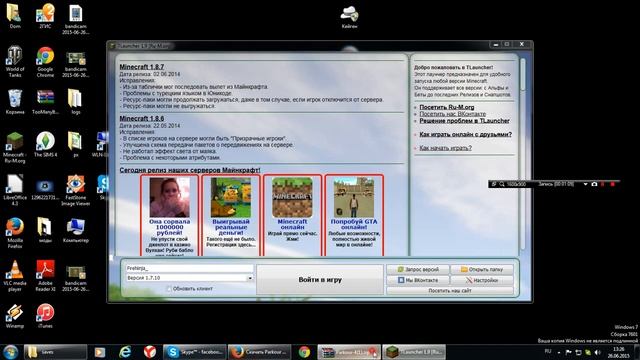Image resolution: width=640 pixels, height=360 pixels.
Task: Open Windows Media Player taskbar icon
Action: pyautogui.click(x=100, y=352)
